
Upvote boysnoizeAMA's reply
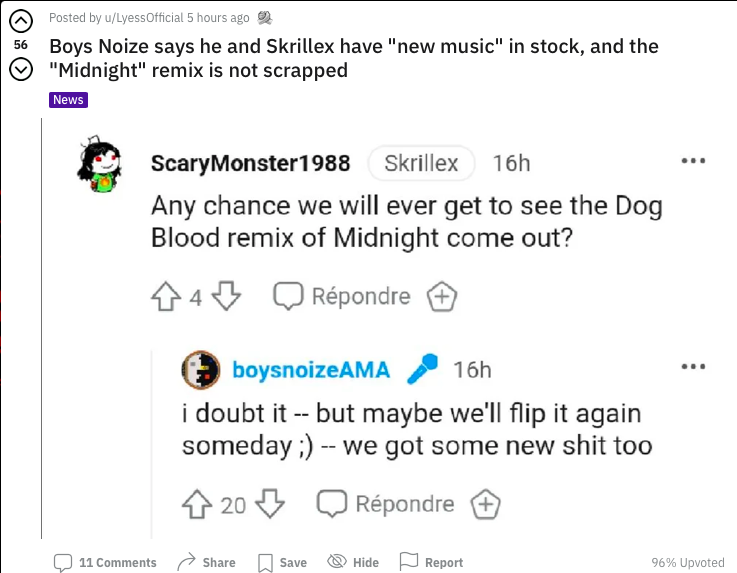coord(197,504)
